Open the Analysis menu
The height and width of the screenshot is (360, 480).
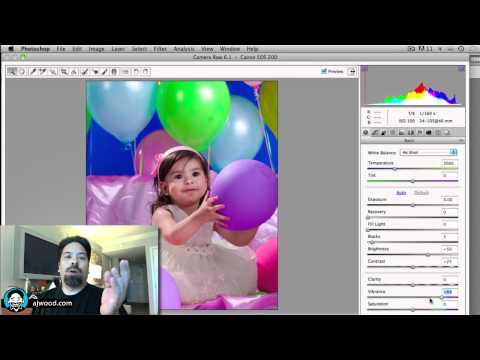point(184,49)
